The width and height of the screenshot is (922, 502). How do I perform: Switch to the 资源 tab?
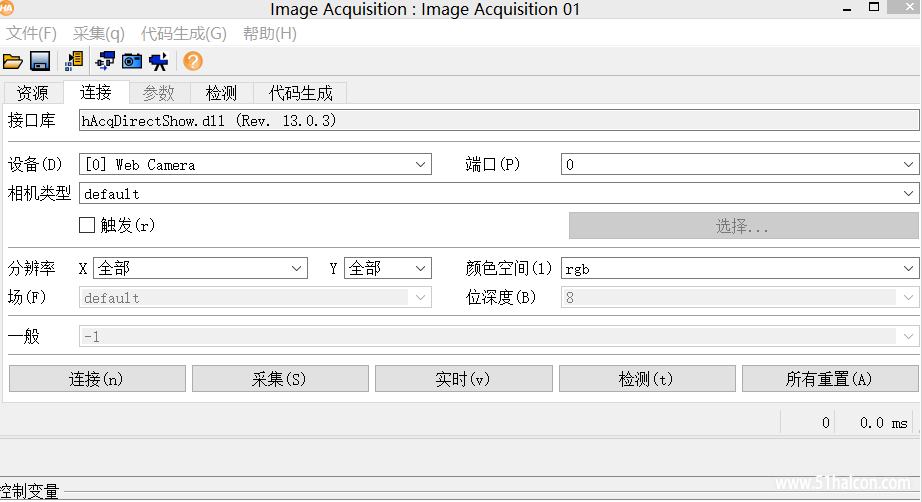(33, 93)
